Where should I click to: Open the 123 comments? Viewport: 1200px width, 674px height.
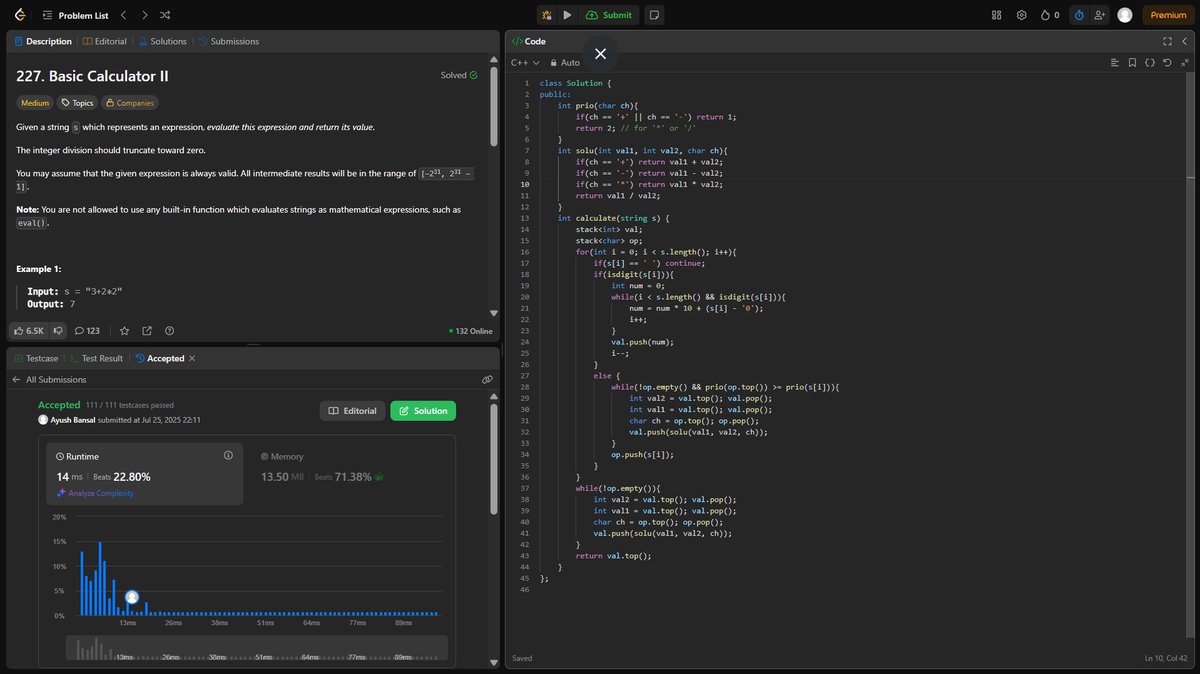pos(88,331)
